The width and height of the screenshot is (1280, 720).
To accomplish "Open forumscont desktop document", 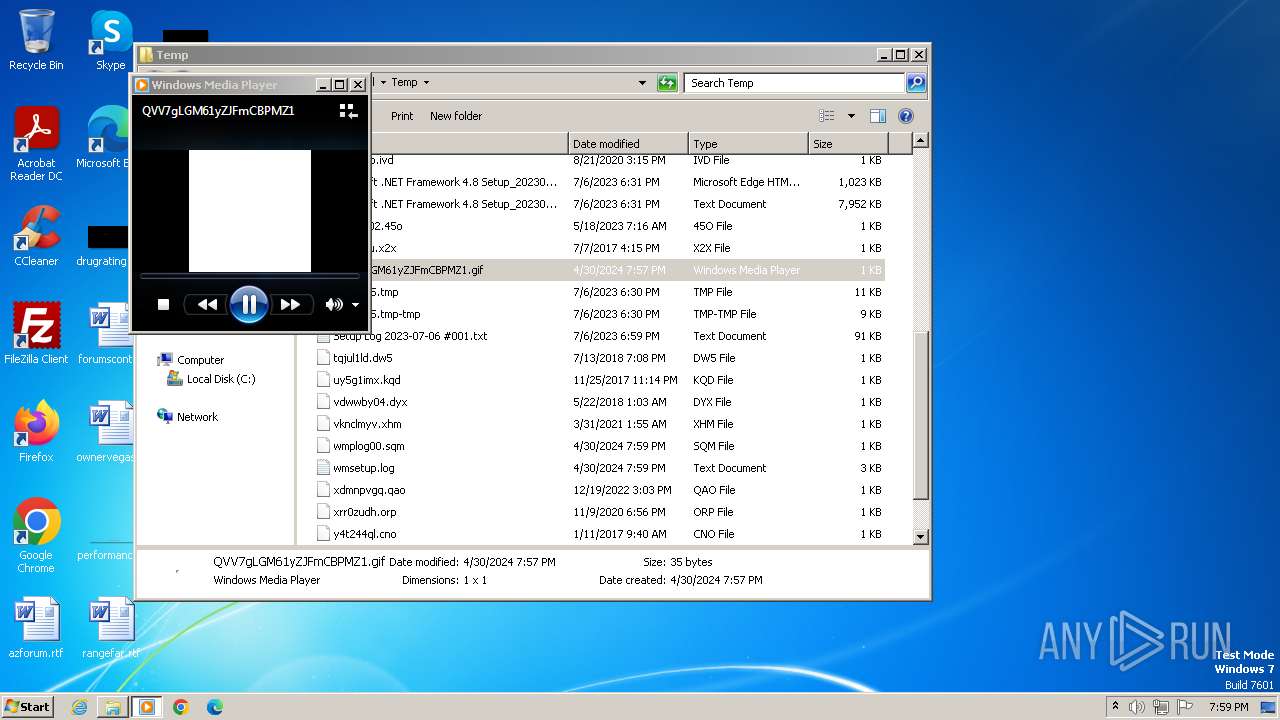I will click(x=106, y=333).
